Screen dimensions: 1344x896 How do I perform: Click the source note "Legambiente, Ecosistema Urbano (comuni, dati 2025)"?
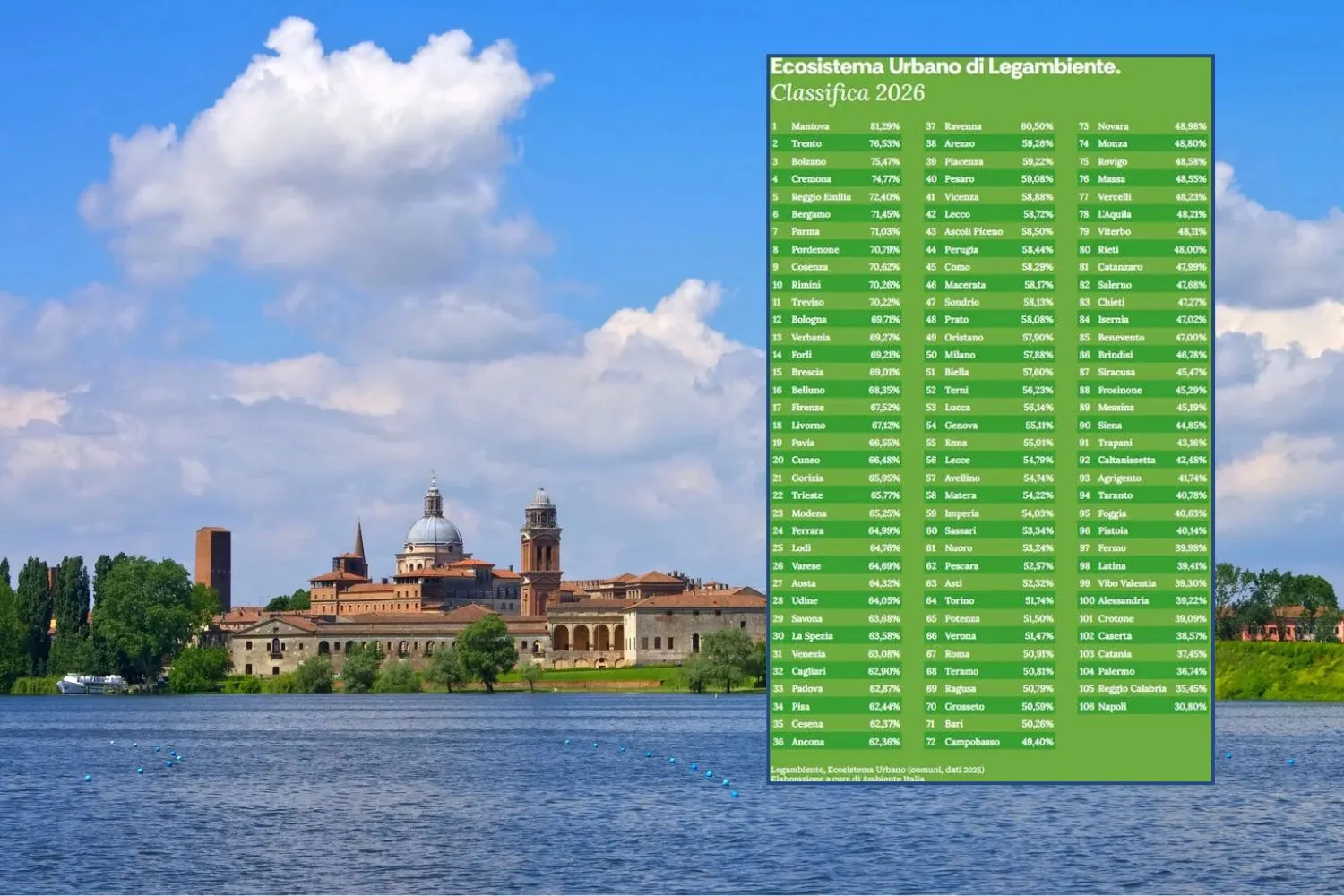pyautogui.click(x=877, y=770)
